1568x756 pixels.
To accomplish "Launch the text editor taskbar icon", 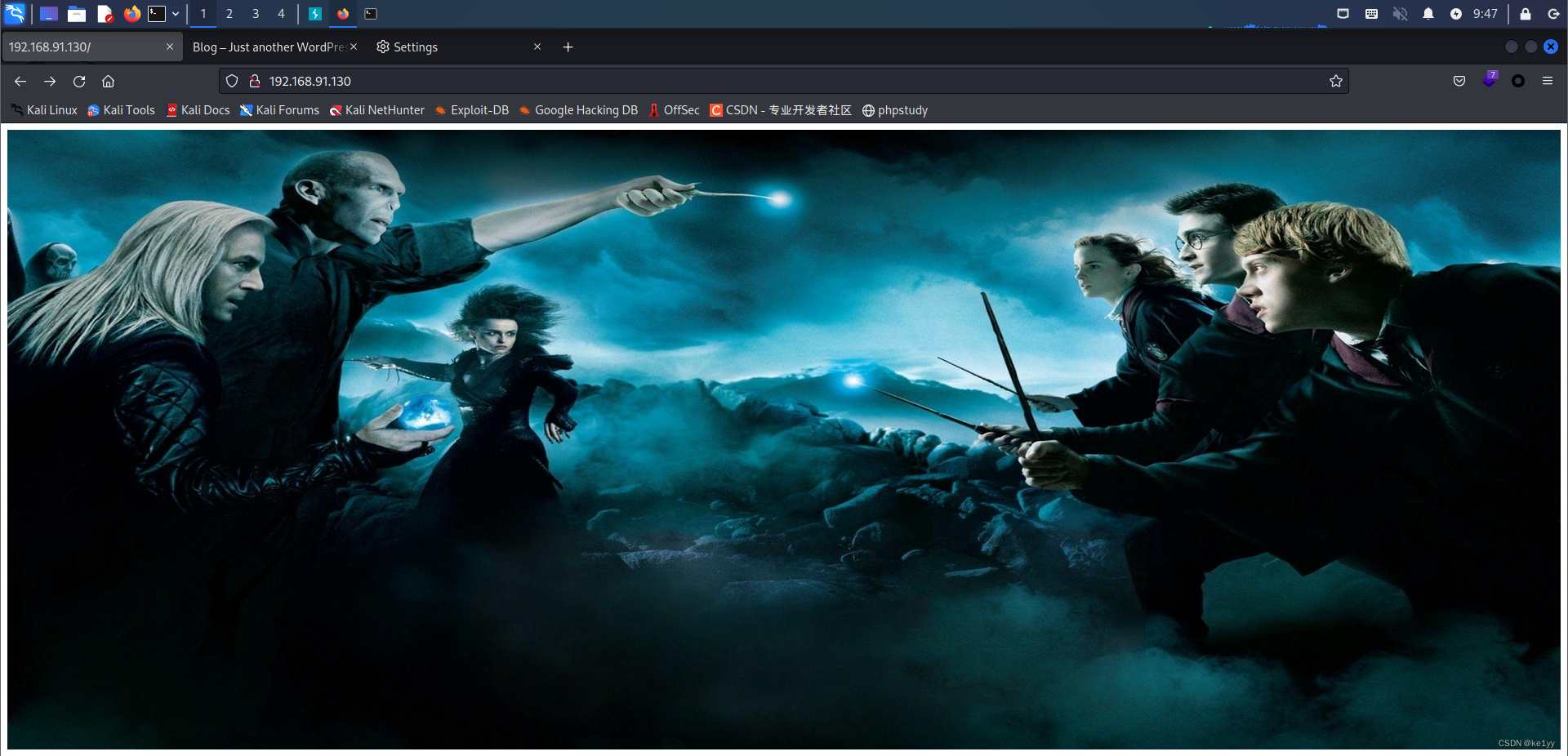I will coord(105,14).
